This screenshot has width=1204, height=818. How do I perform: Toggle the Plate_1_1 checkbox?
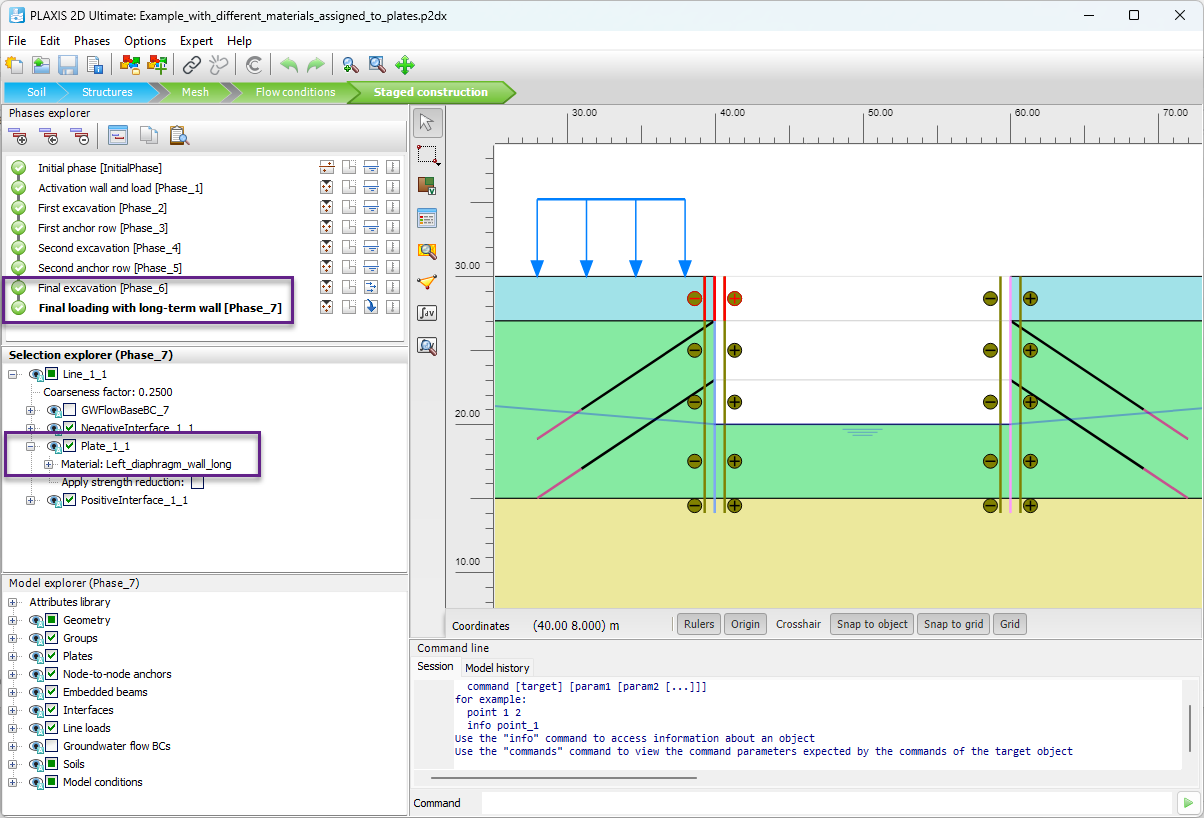[x=70, y=446]
